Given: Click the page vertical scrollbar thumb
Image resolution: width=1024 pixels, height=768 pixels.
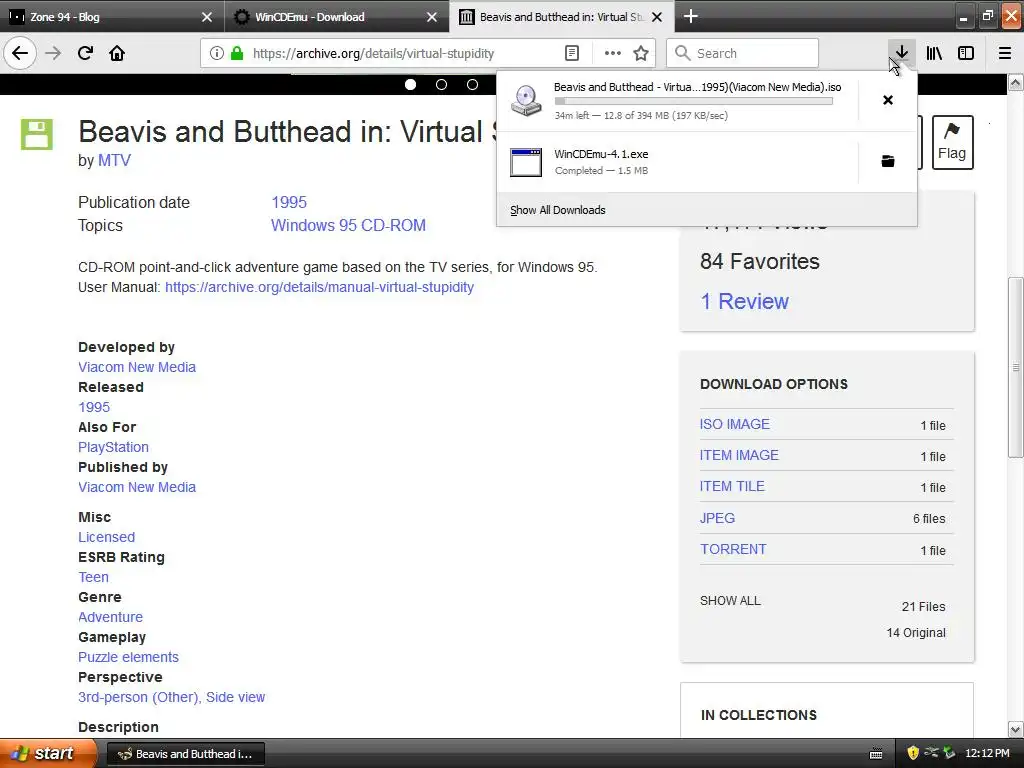Looking at the screenshot, I should (x=1016, y=367).
